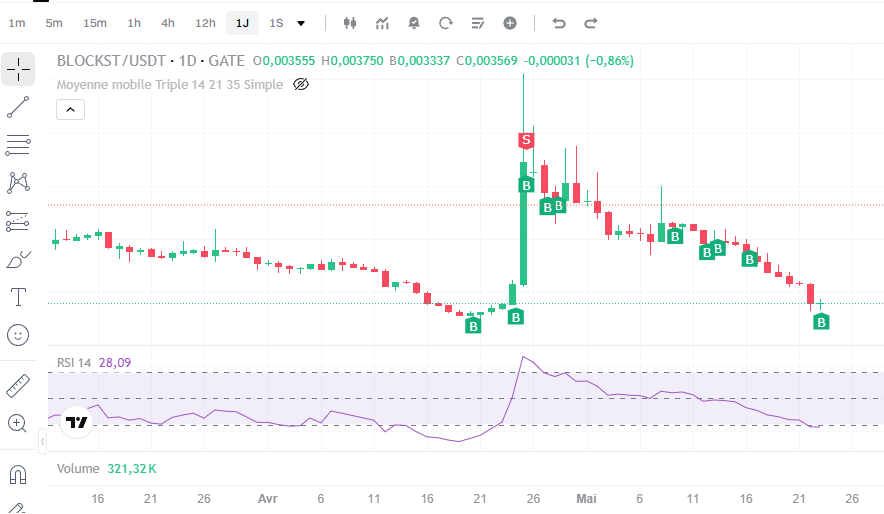Collapse the indicator legend with chevron
The height and width of the screenshot is (514, 884).
[x=70, y=109]
